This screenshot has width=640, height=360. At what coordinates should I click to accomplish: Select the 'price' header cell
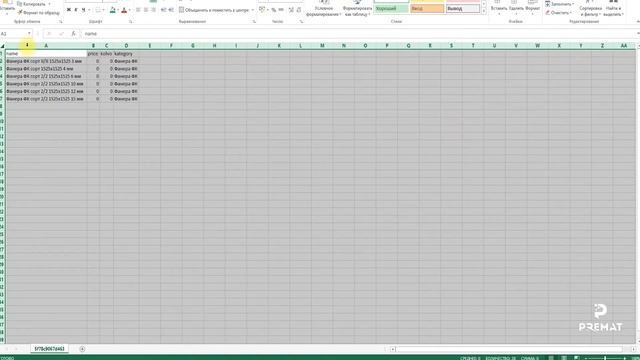(93, 53)
